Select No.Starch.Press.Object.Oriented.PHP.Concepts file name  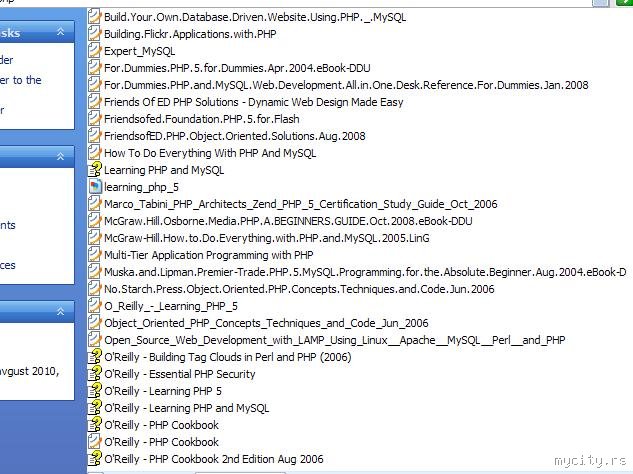point(299,289)
